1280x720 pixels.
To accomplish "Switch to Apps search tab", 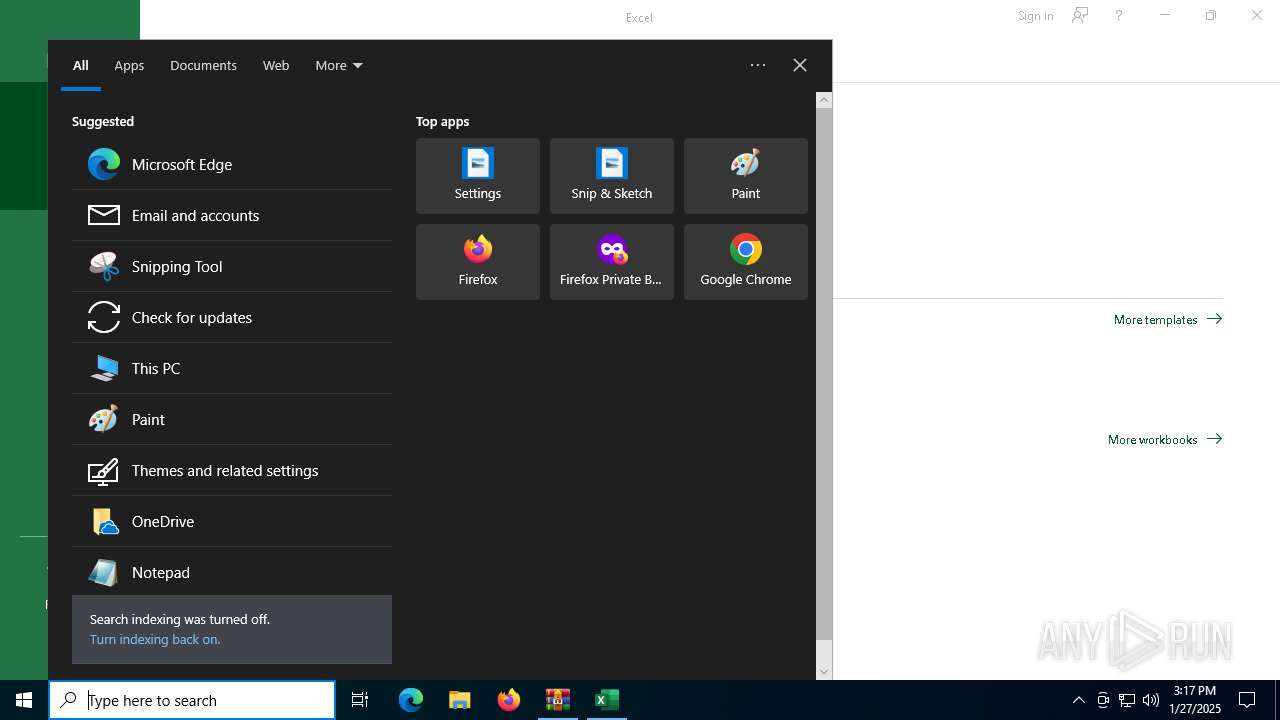I will point(129,65).
